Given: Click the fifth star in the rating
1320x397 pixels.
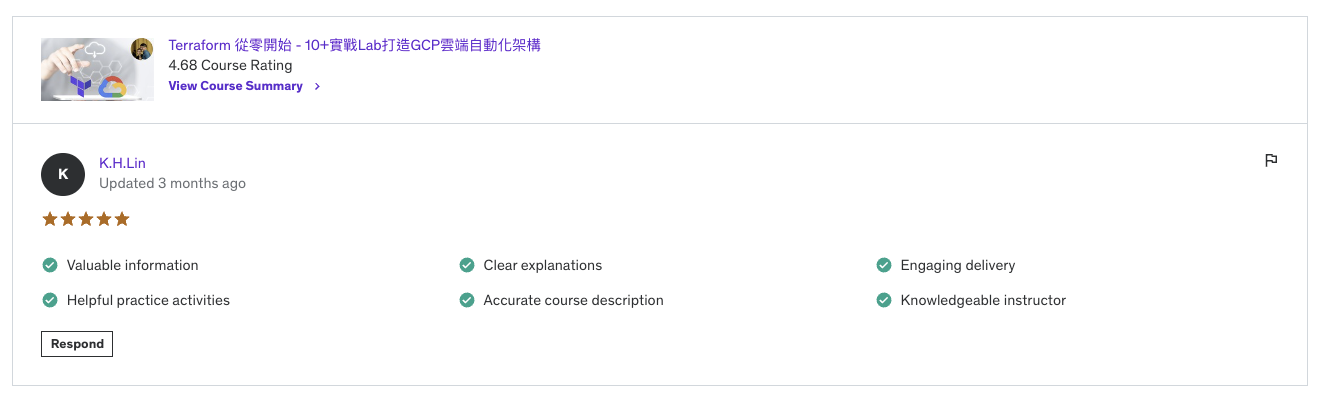Looking at the screenshot, I should tap(122, 219).
